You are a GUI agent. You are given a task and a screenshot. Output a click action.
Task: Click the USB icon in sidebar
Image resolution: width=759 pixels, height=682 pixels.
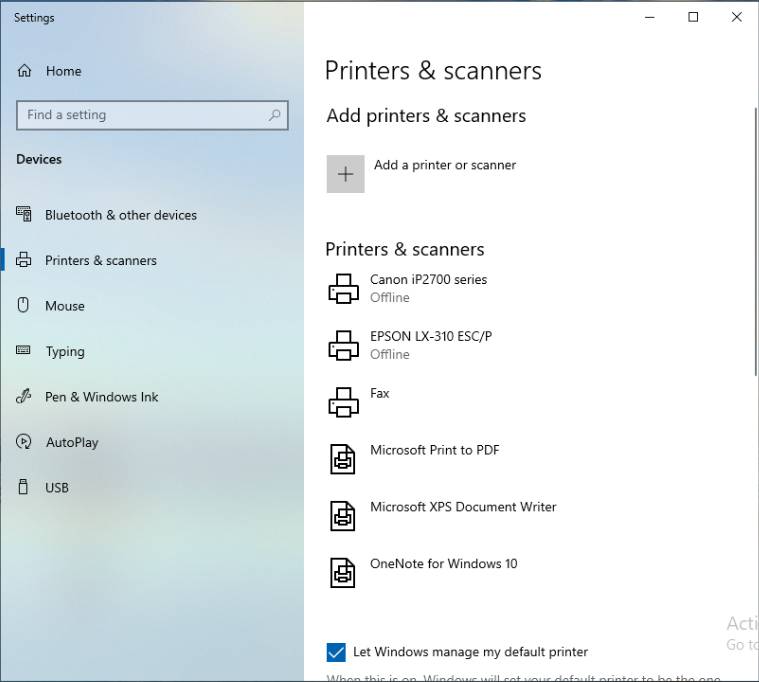point(23,487)
